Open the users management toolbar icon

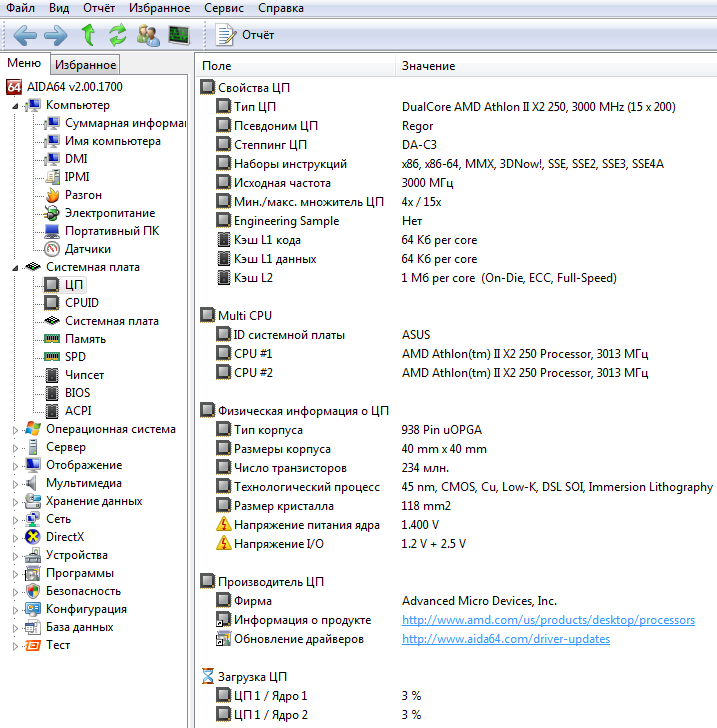[x=148, y=35]
